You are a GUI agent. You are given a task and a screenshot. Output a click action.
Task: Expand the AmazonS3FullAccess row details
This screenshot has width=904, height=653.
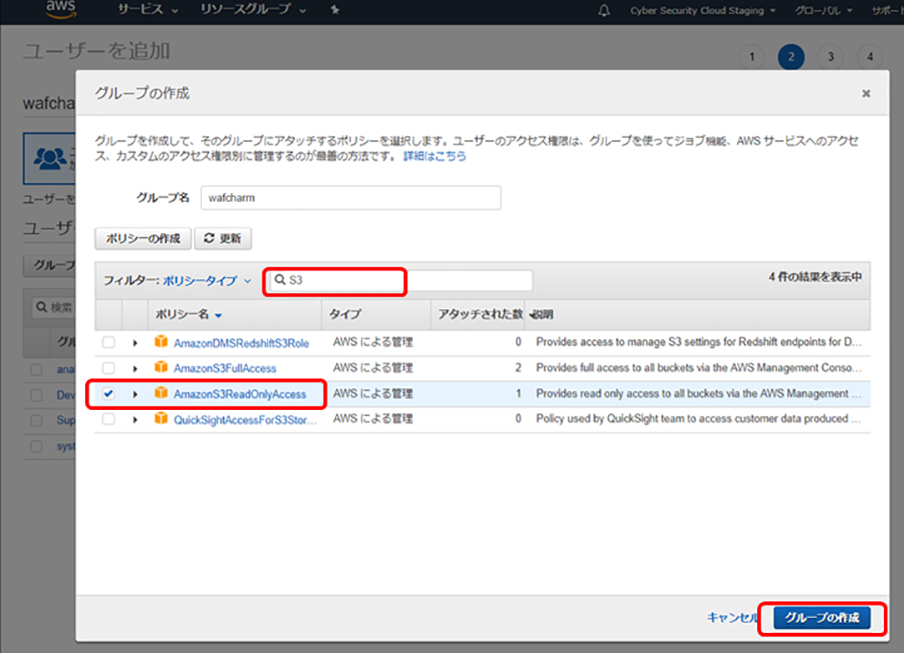click(135, 368)
